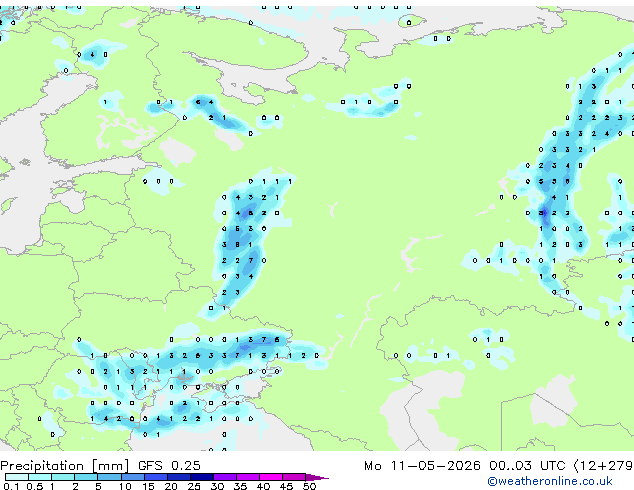Screen dimensions: 634x490
Task: Select the 25–30 mm navy legend swatch
Action: point(201,477)
